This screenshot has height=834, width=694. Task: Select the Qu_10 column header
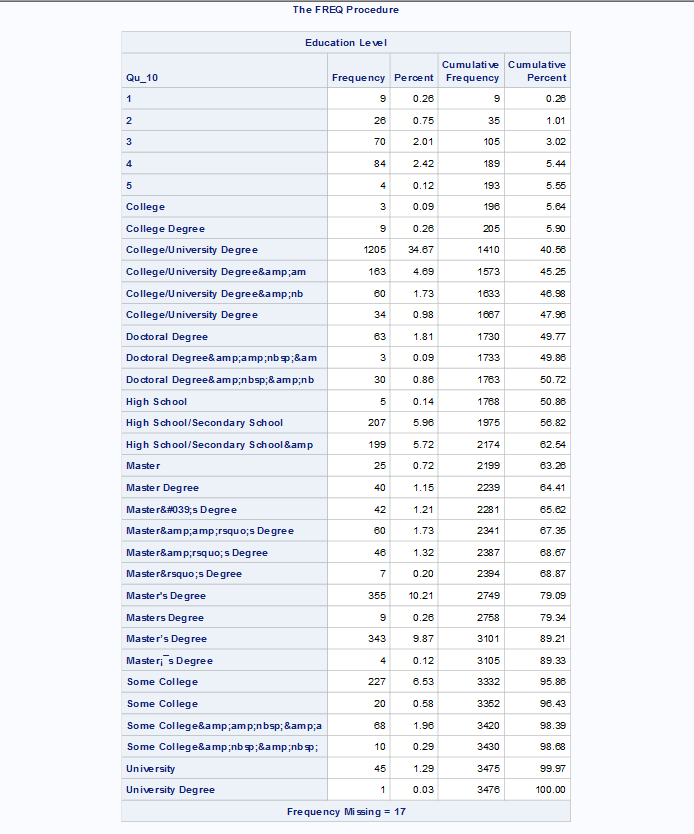click(142, 78)
